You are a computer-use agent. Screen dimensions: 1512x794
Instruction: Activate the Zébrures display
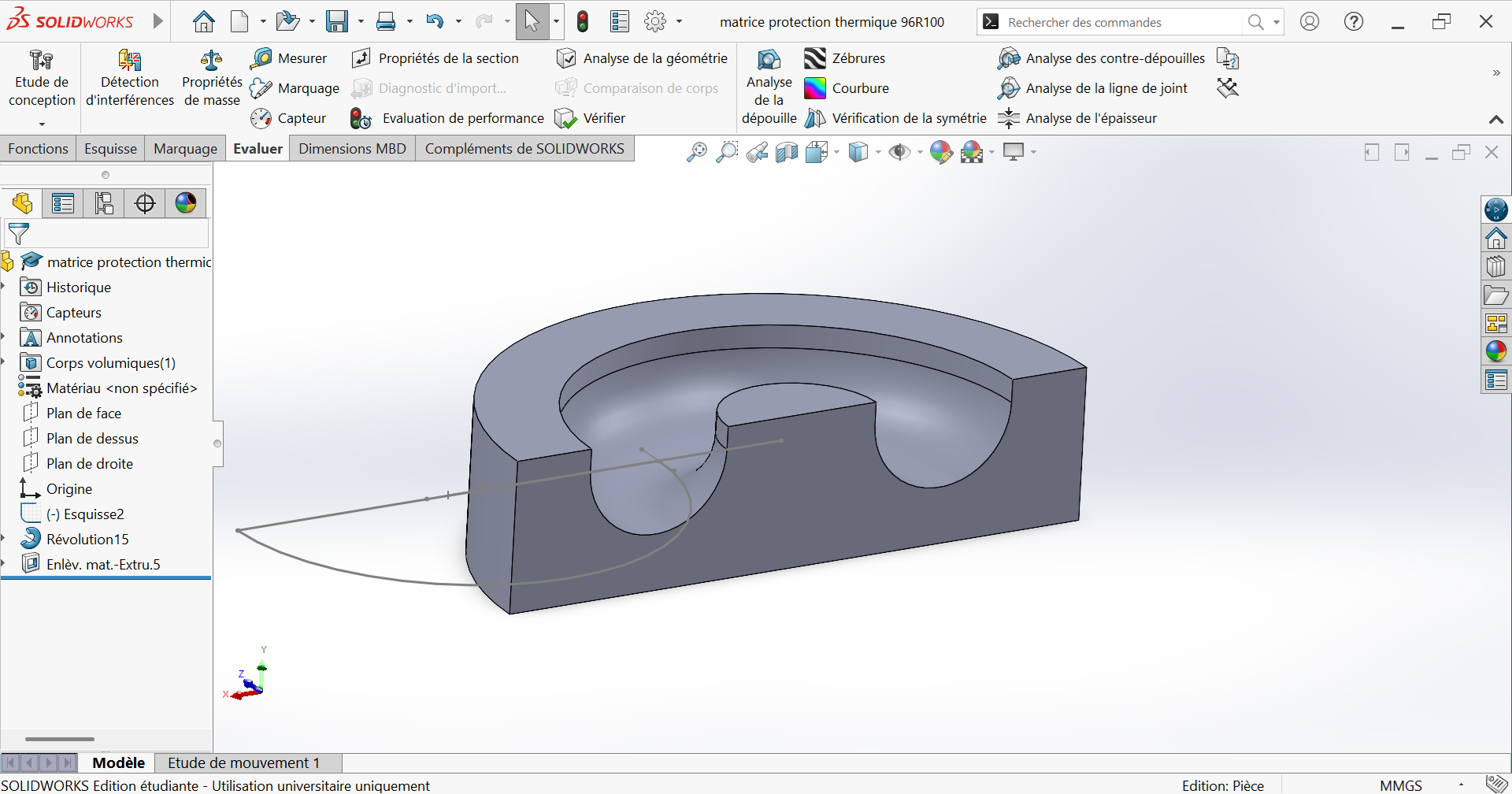(x=844, y=58)
